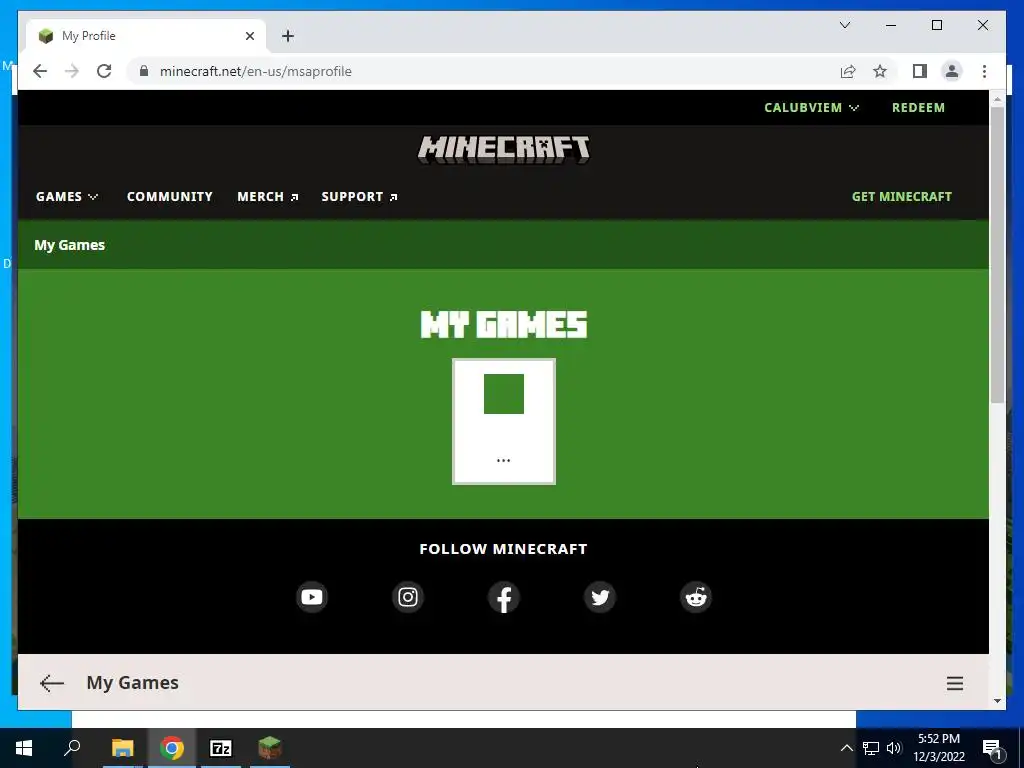Viewport: 1024px width, 768px height.
Task: Open Chrome profile avatar
Action: pos(952,71)
